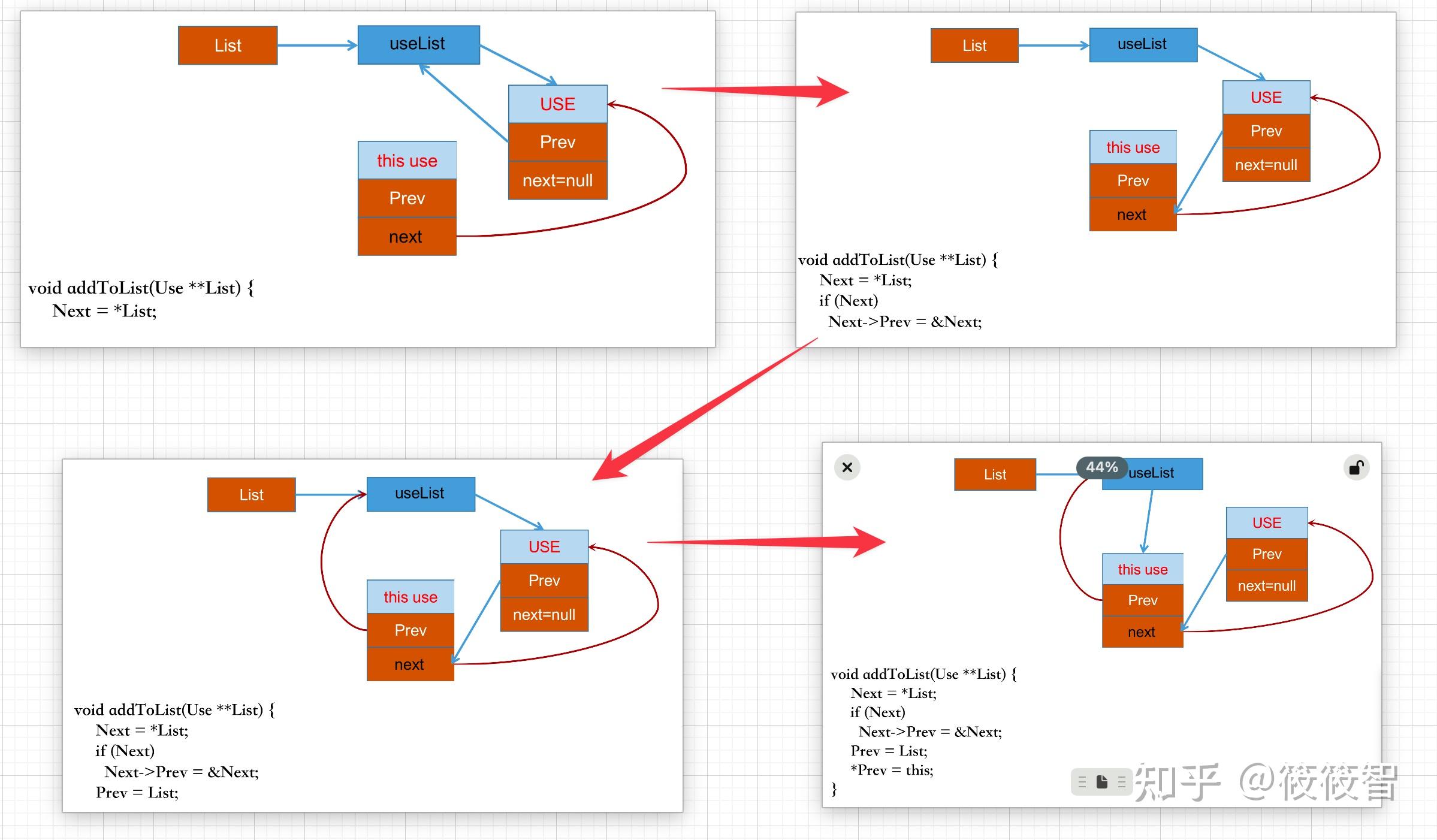Click the red USE header in the second step diagram
This screenshot has height=840, width=1437.
(1266, 98)
